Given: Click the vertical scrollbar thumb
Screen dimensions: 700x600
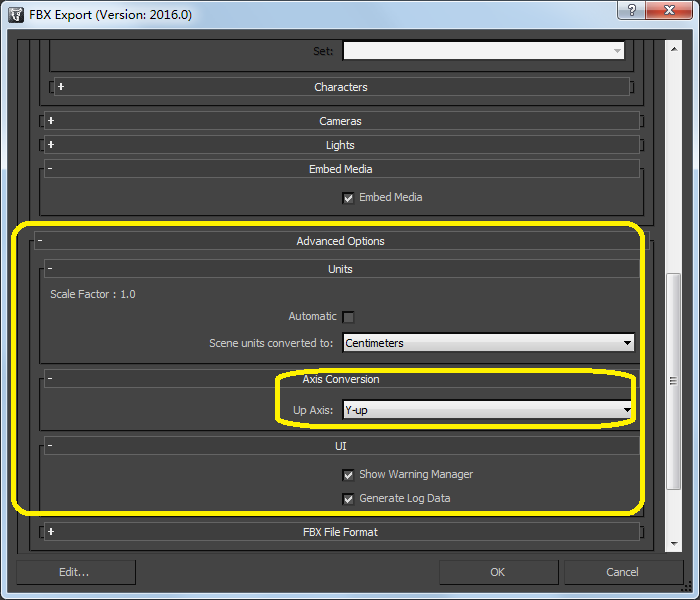Looking at the screenshot, I should pos(674,381).
